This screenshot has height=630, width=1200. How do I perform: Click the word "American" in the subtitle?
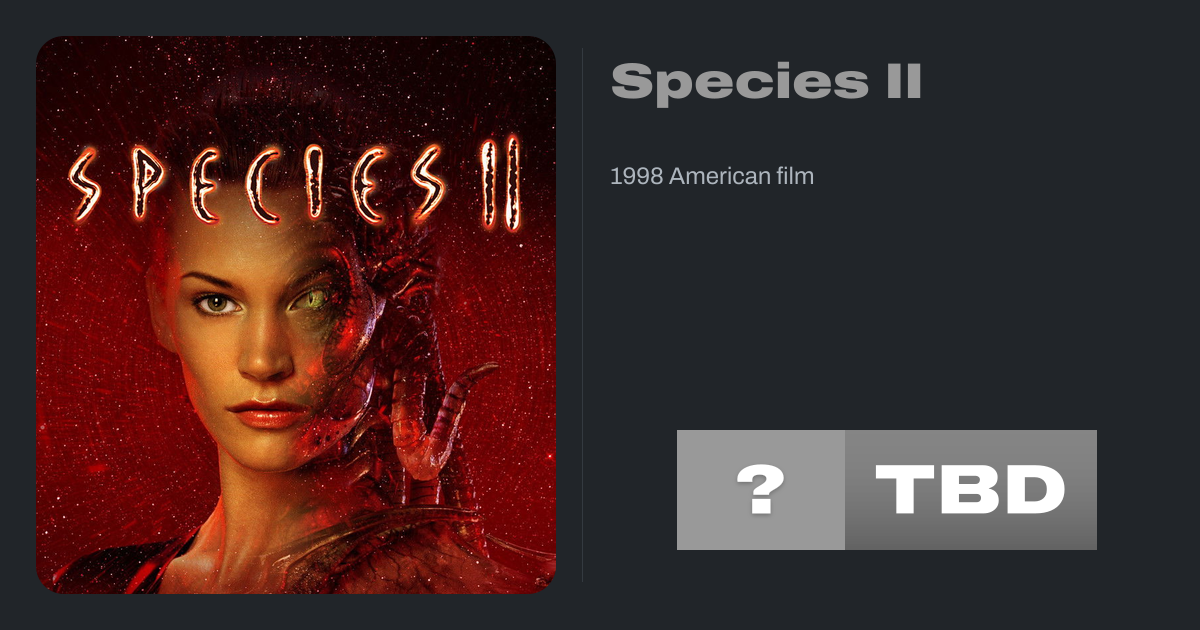(x=714, y=177)
